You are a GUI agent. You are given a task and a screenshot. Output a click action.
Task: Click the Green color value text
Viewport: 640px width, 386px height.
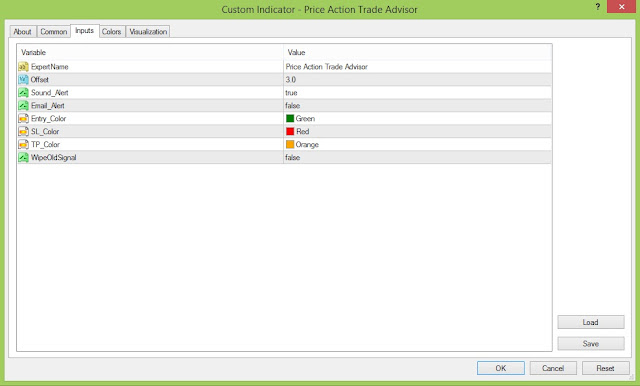click(x=305, y=119)
